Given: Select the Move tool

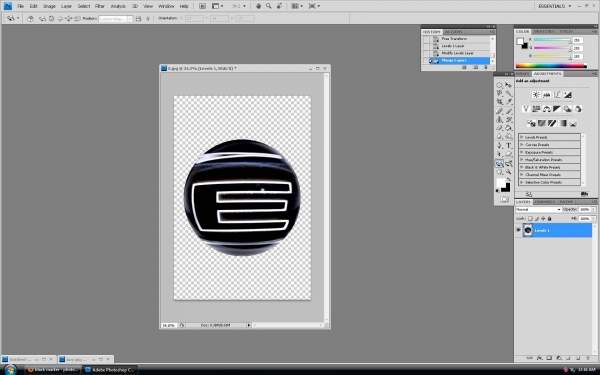Looking at the screenshot, I should coord(509,85).
